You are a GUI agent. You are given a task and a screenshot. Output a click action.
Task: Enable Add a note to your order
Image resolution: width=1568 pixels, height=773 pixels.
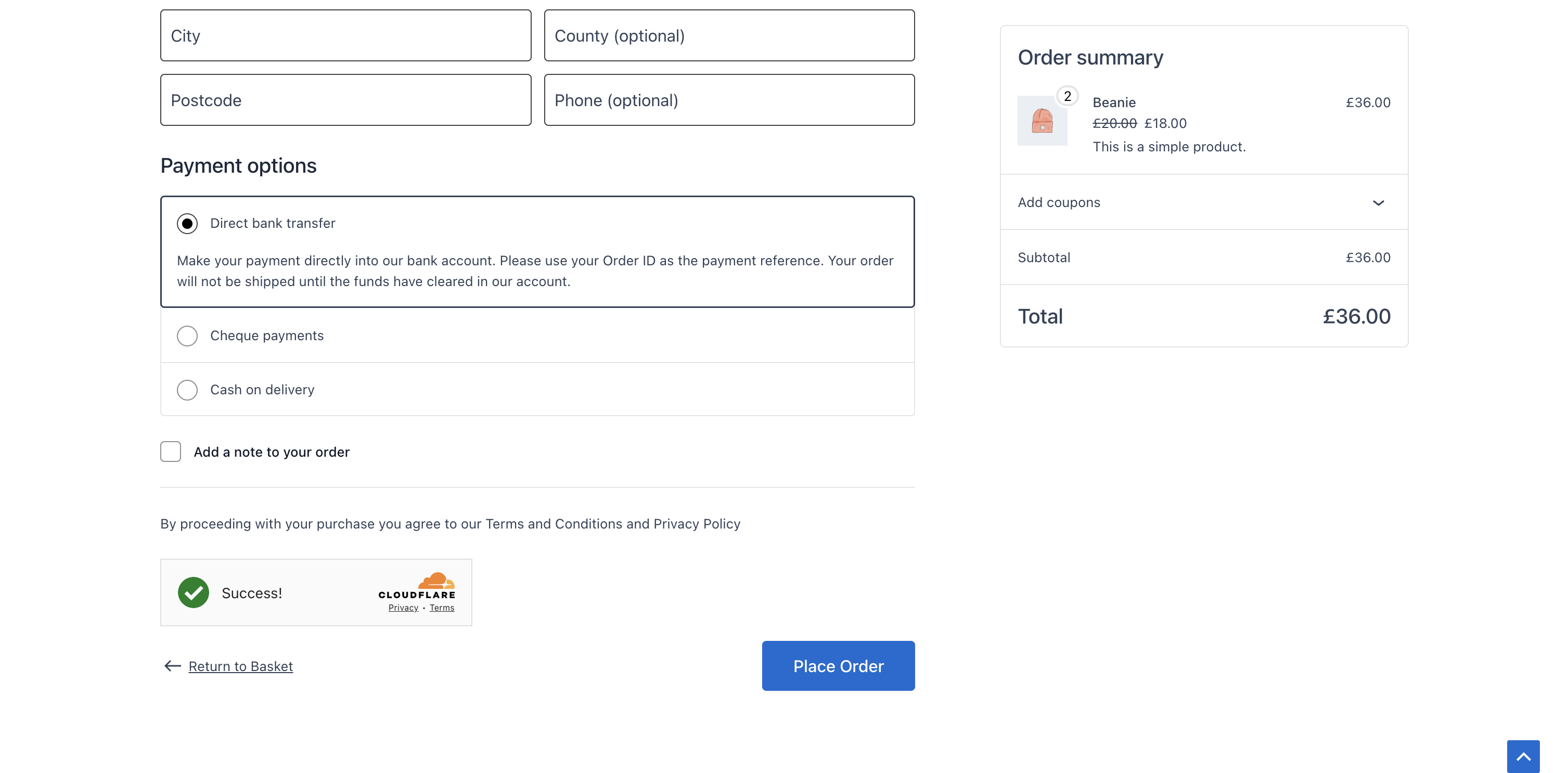click(171, 452)
